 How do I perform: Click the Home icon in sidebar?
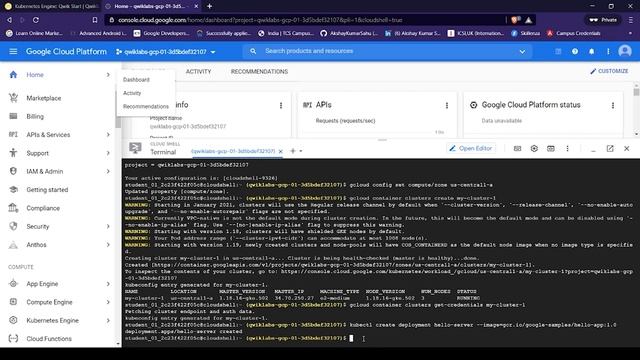tap(13, 75)
